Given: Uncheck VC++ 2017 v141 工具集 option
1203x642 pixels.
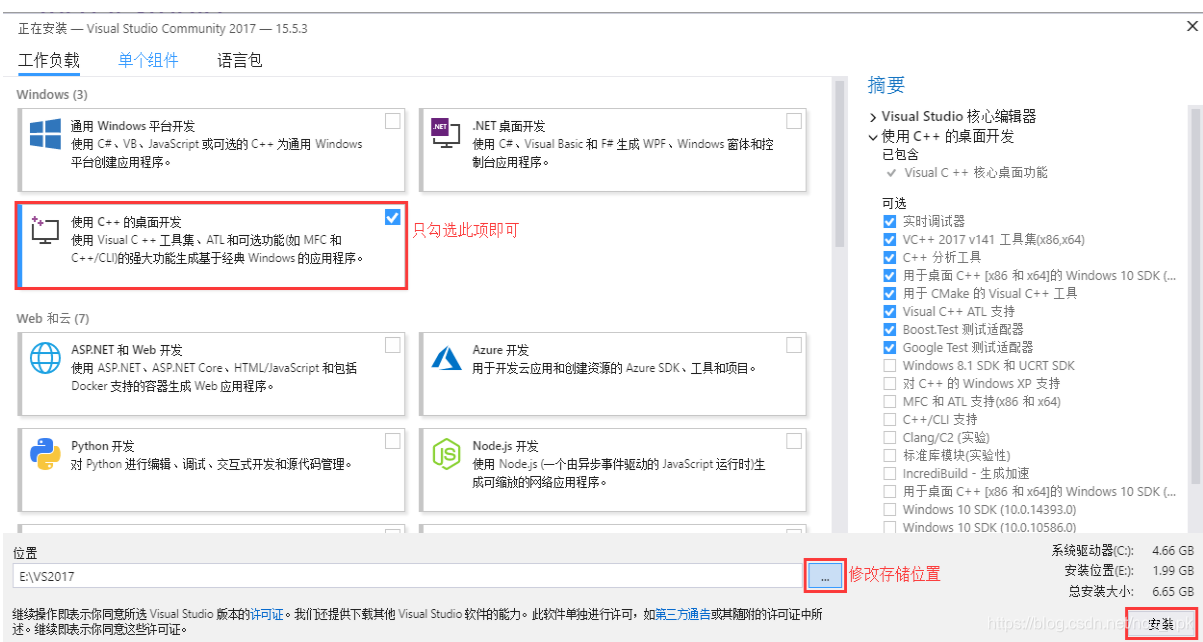Looking at the screenshot, I should [x=890, y=239].
